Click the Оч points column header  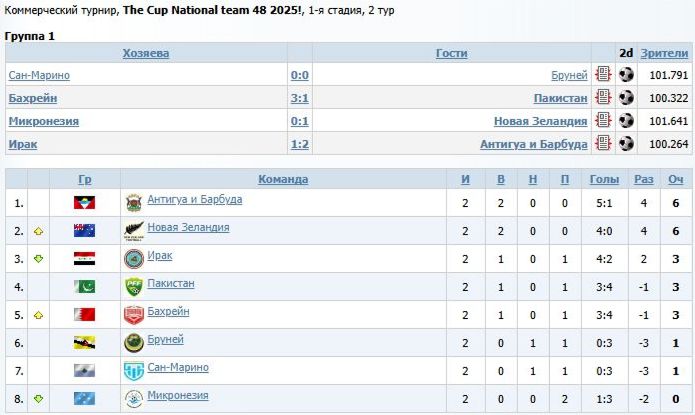(676, 180)
